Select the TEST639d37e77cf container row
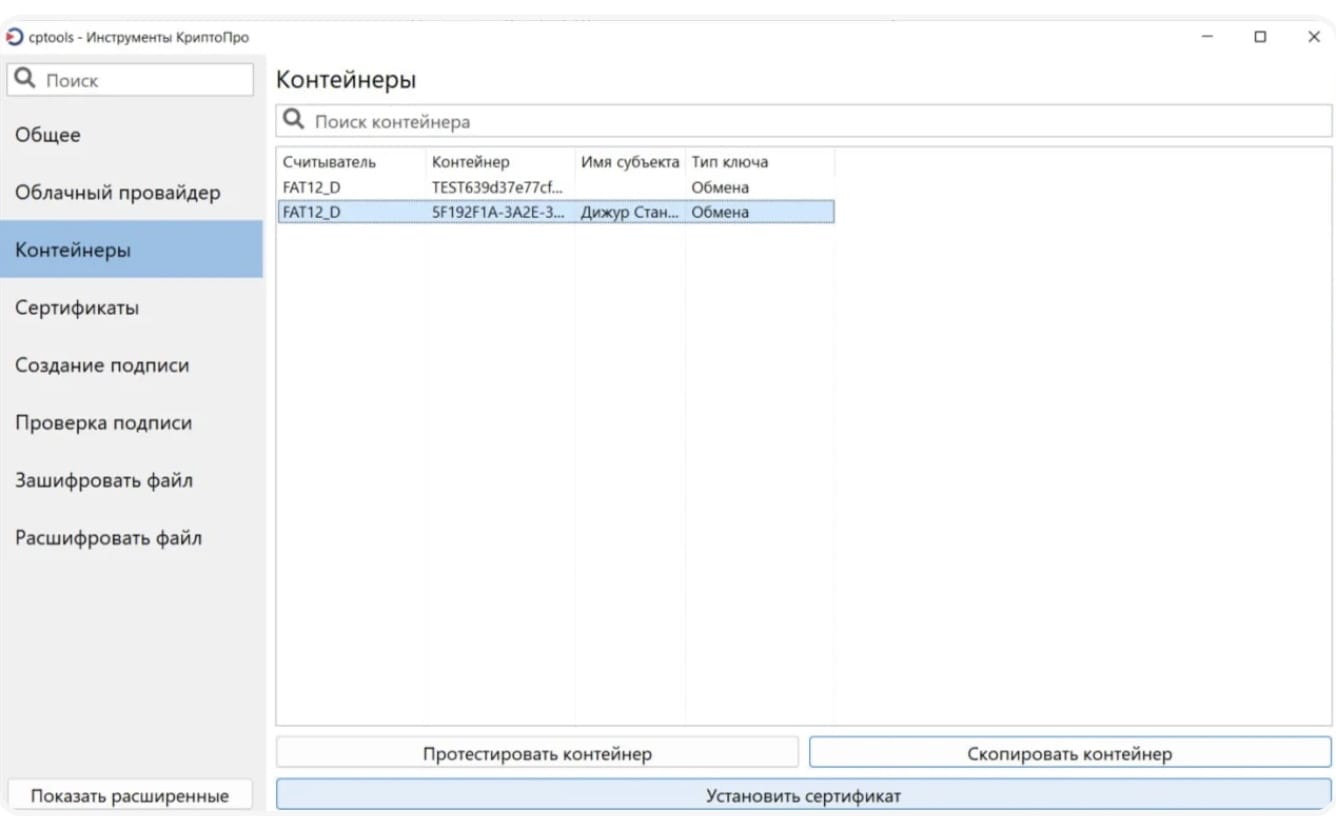The height and width of the screenshot is (816, 1336). 497,187
